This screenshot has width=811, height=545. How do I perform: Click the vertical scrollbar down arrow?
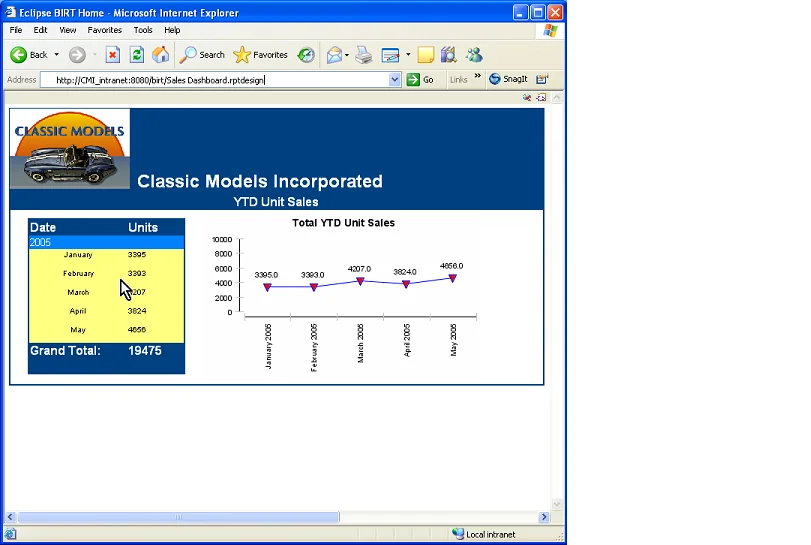coord(557,504)
